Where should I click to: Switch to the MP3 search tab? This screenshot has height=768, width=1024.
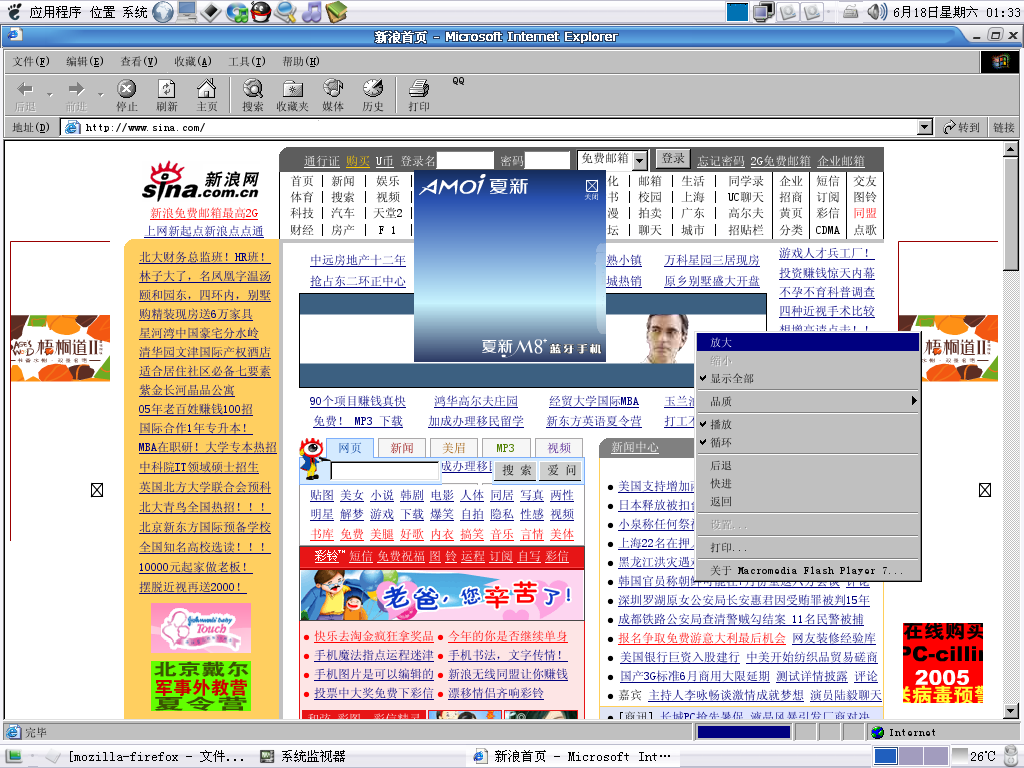[505, 448]
